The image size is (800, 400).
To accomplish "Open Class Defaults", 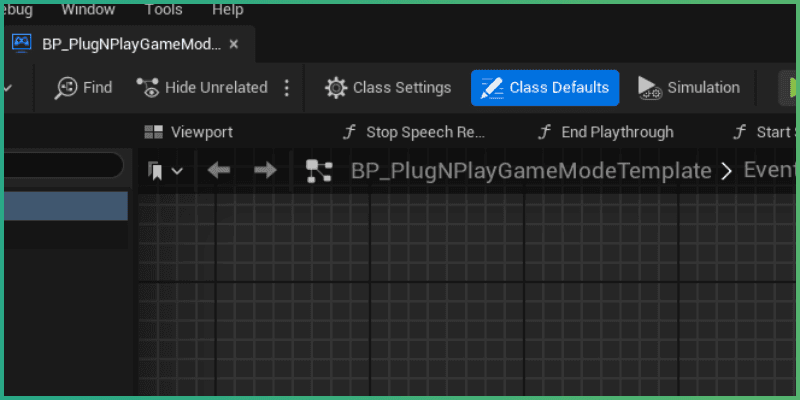I will click(x=545, y=88).
